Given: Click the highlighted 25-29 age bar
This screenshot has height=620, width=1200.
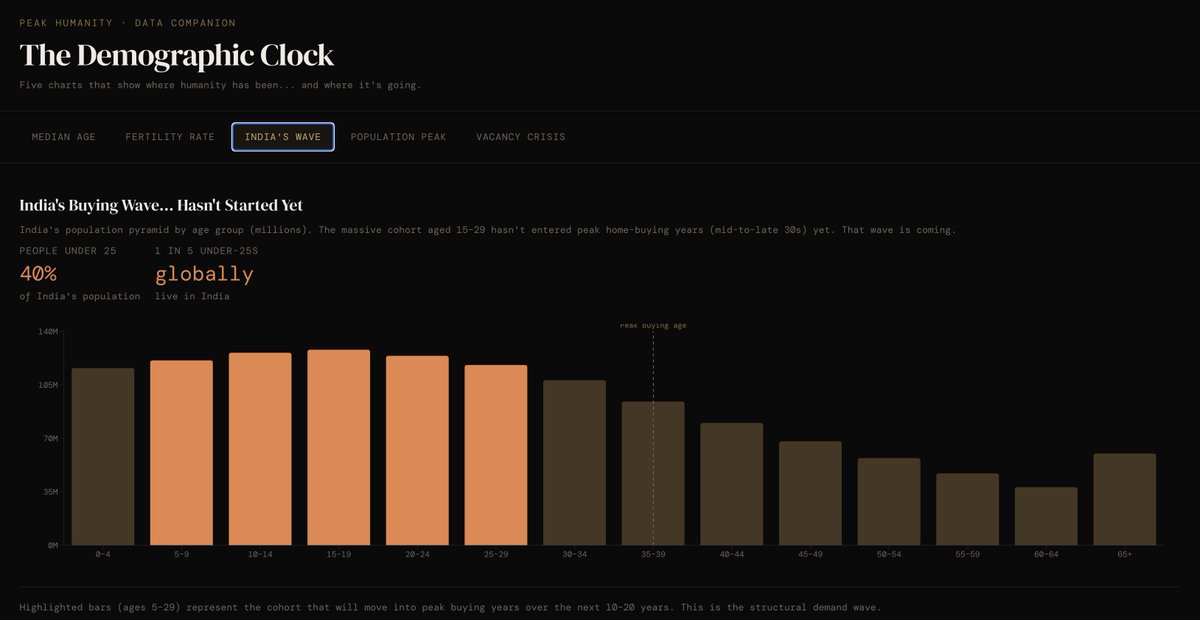Looking at the screenshot, I should pyautogui.click(x=496, y=455).
